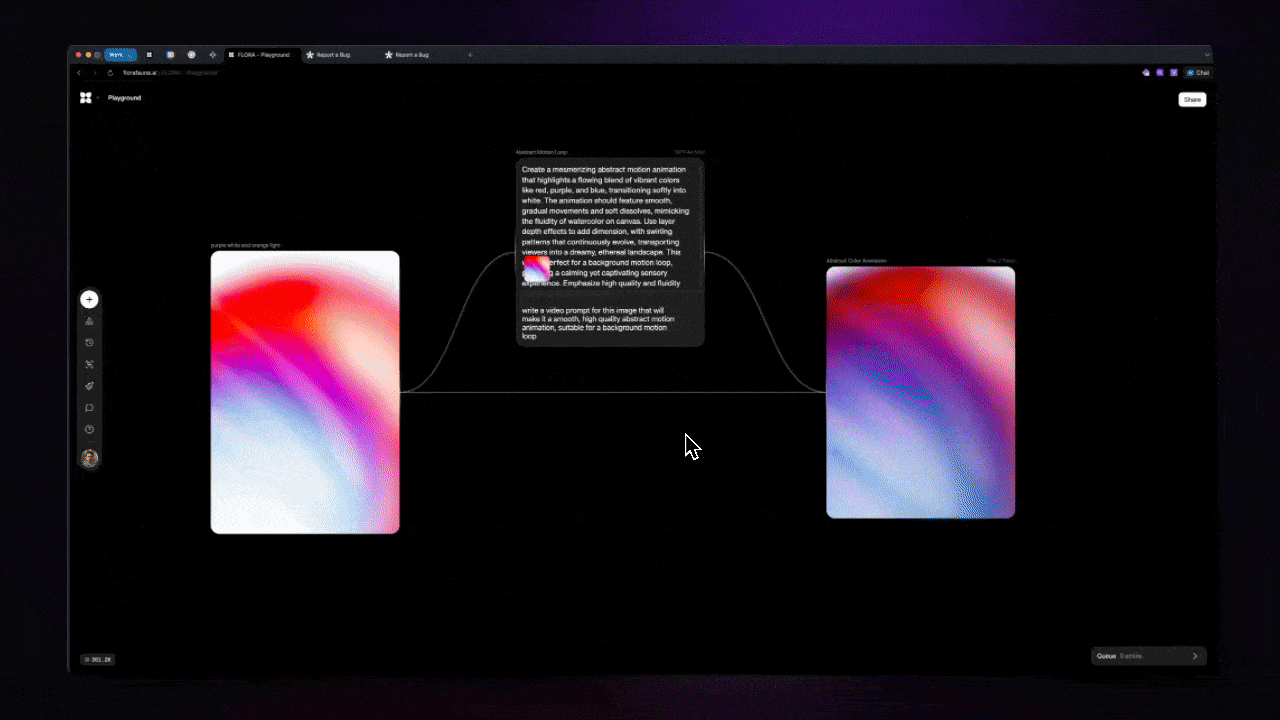
Task: Select the Abstract Color Animation output node
Action: tap(920, 392)
